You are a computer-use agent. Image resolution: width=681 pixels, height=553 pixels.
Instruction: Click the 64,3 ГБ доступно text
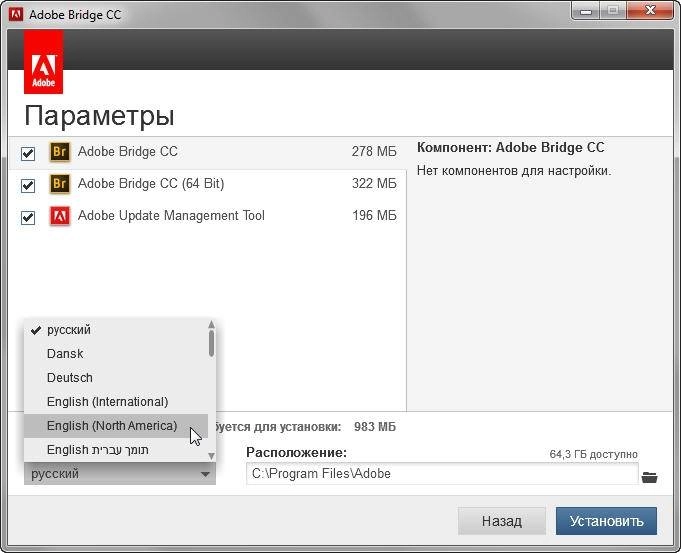593,454
